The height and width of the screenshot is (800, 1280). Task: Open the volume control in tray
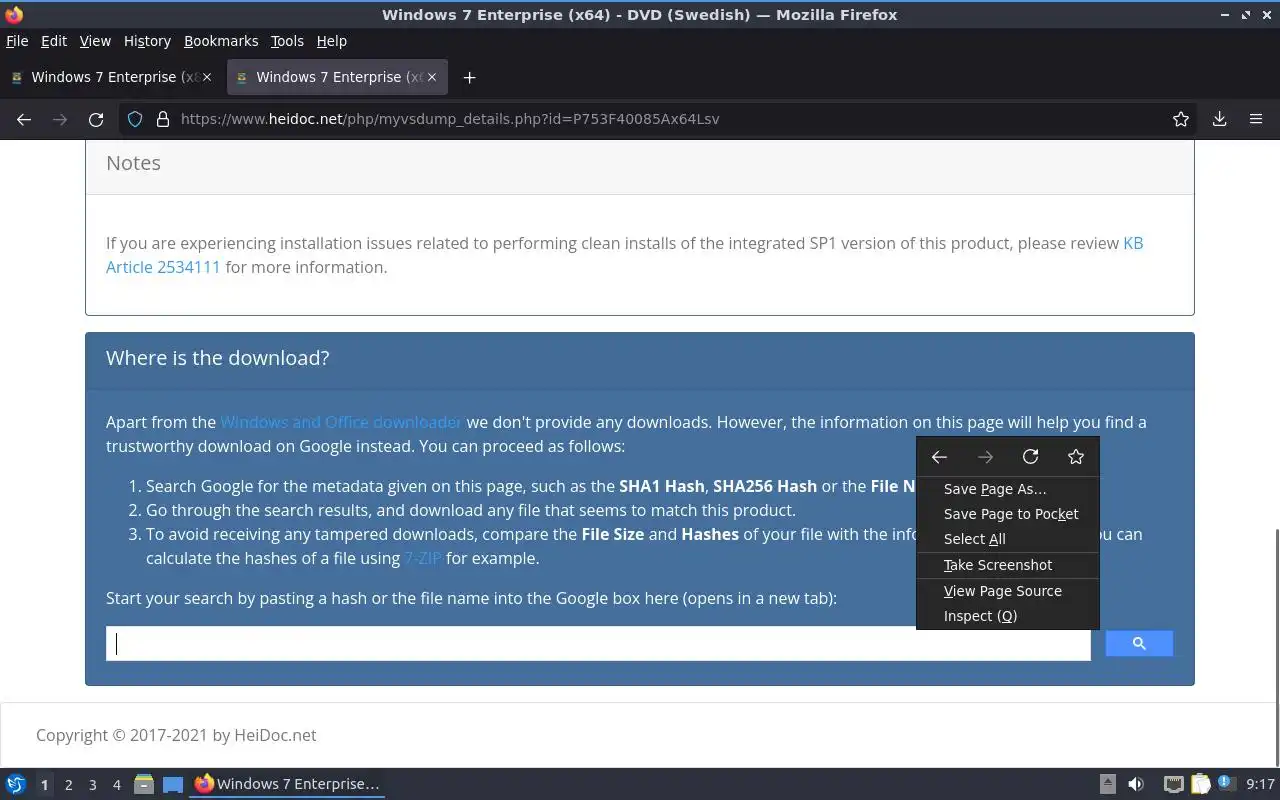(1136, 784)
